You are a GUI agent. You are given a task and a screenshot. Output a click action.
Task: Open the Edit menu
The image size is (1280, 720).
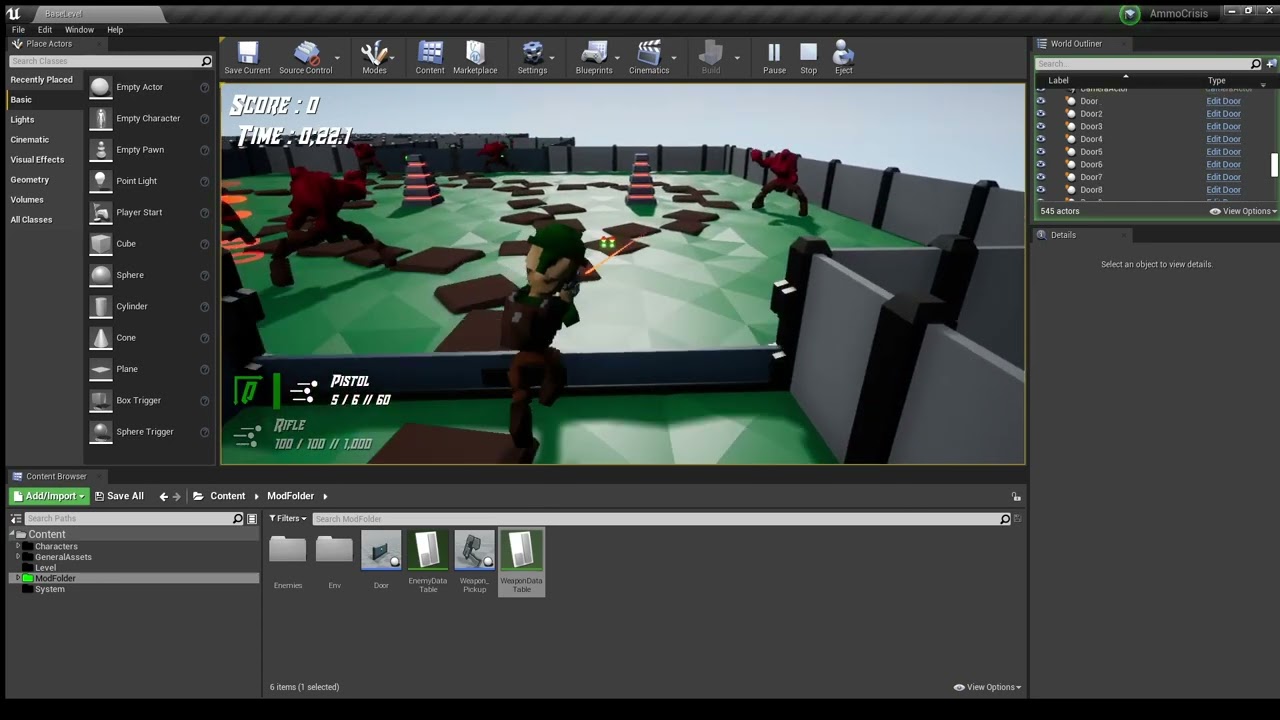45,30
